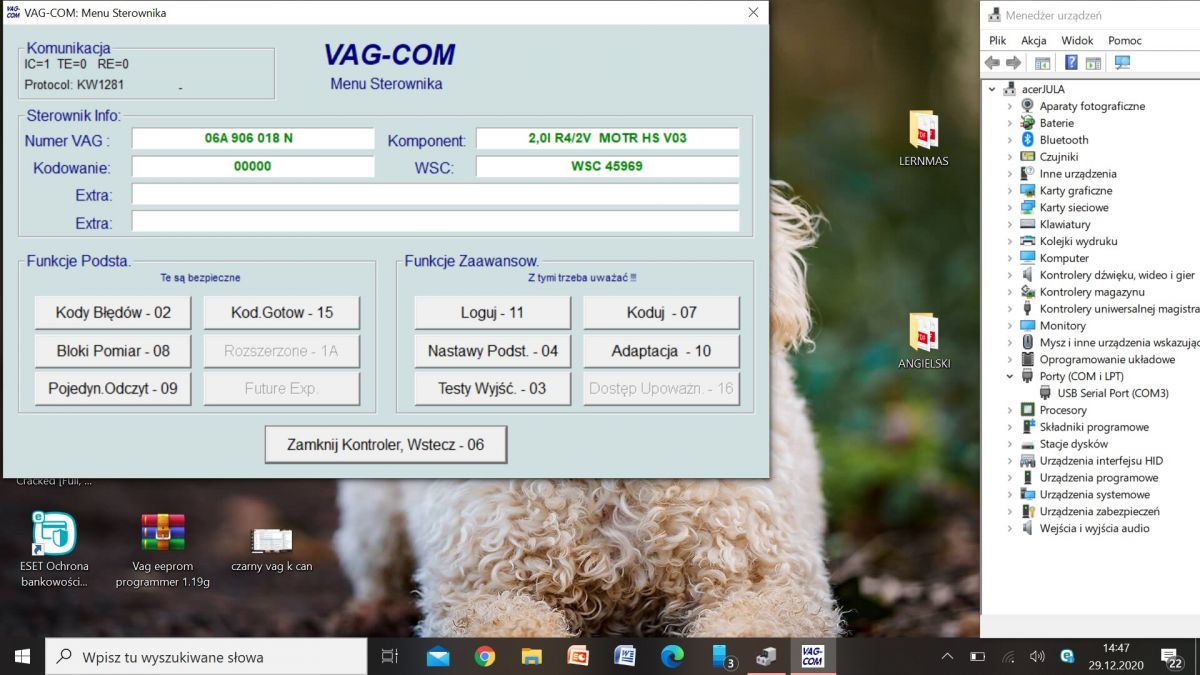1200x675 pixels.
Task: Click Windows search box in taskbar
Action: pyautogui.click(x=206, y=656)
